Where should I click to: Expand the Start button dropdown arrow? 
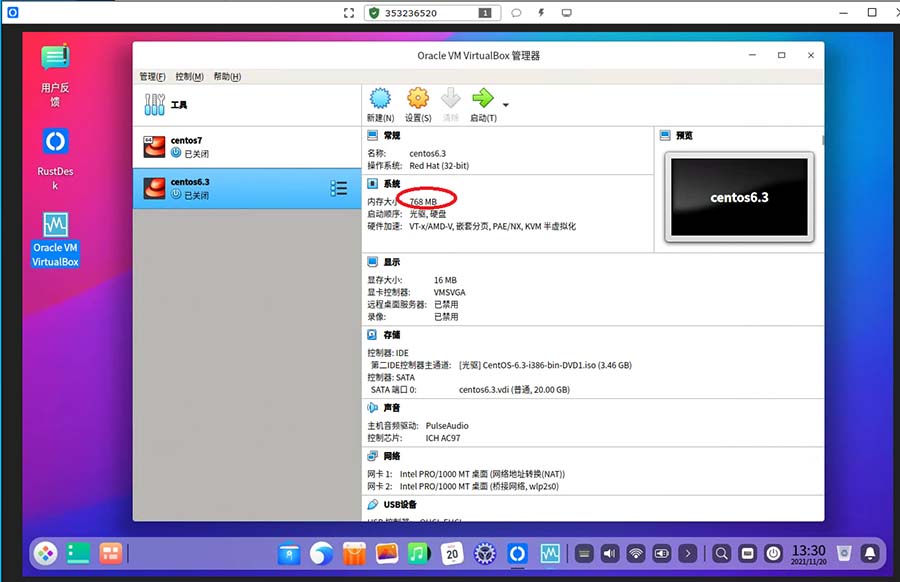(x=506, y=105)
